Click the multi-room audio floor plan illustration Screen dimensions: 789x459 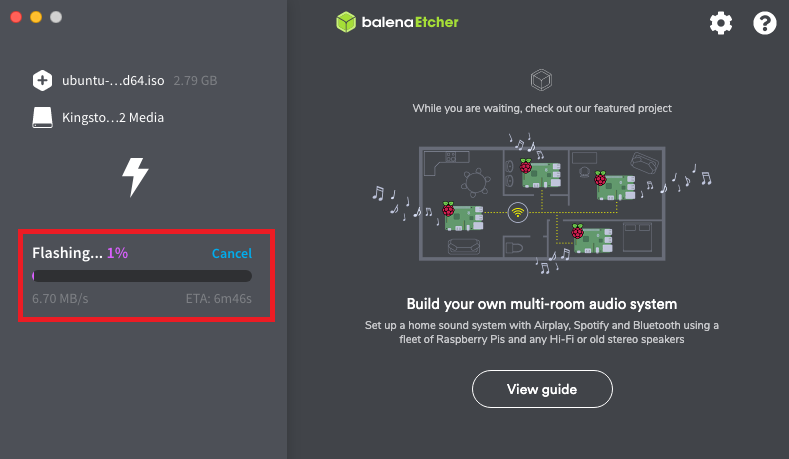click(x=541, y=204)
